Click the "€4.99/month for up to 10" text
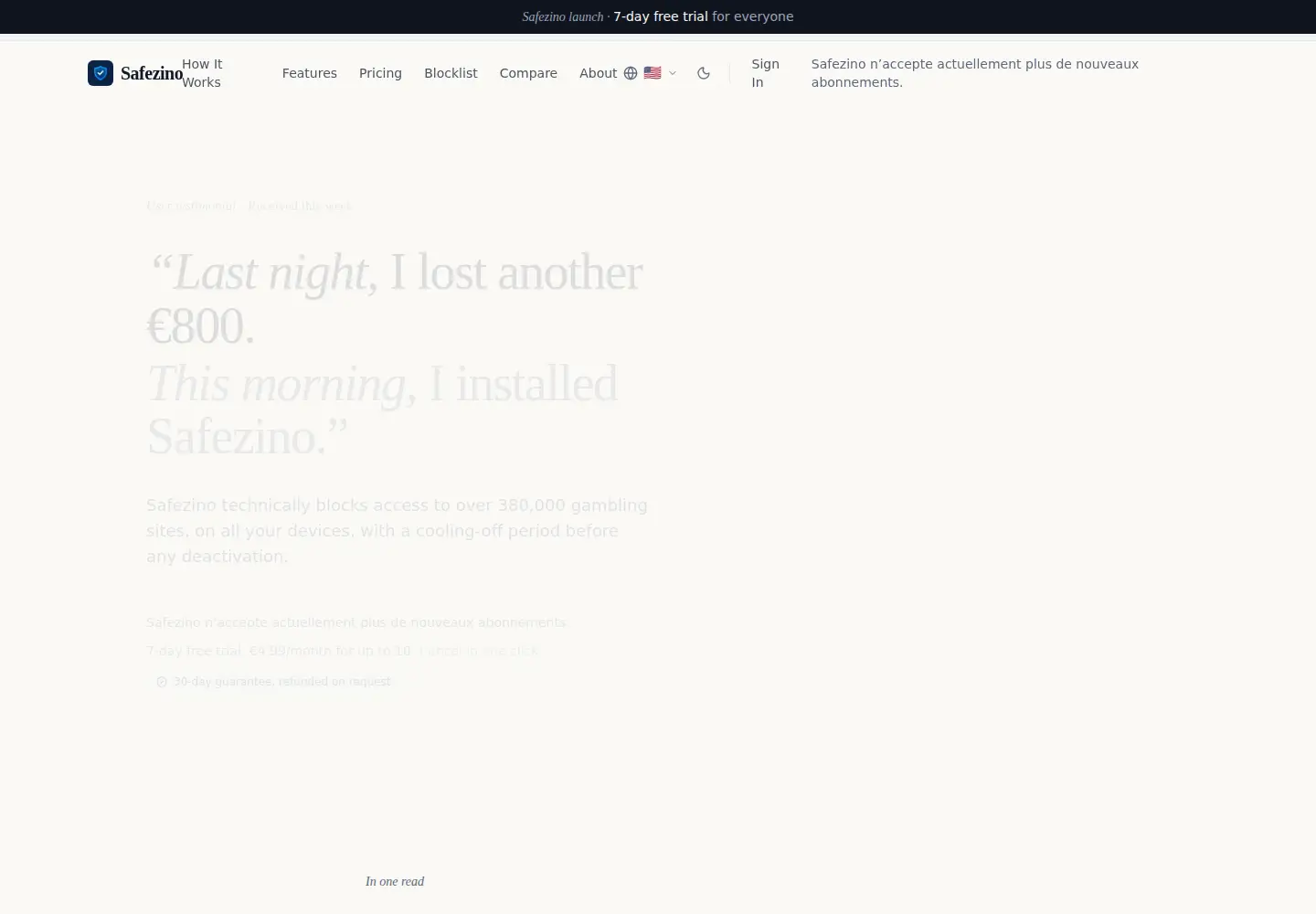This screenshot has height=914, width=1316. tap(331, 651)
